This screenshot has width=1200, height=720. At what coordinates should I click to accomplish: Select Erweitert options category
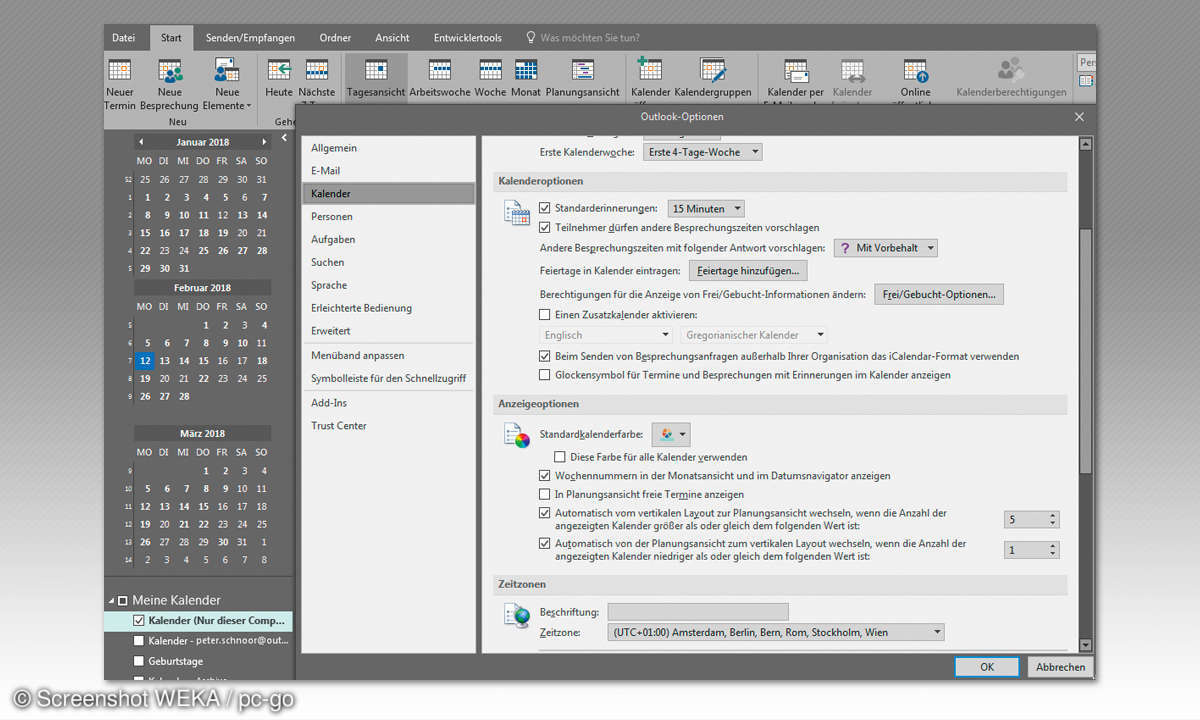[389, 331]
